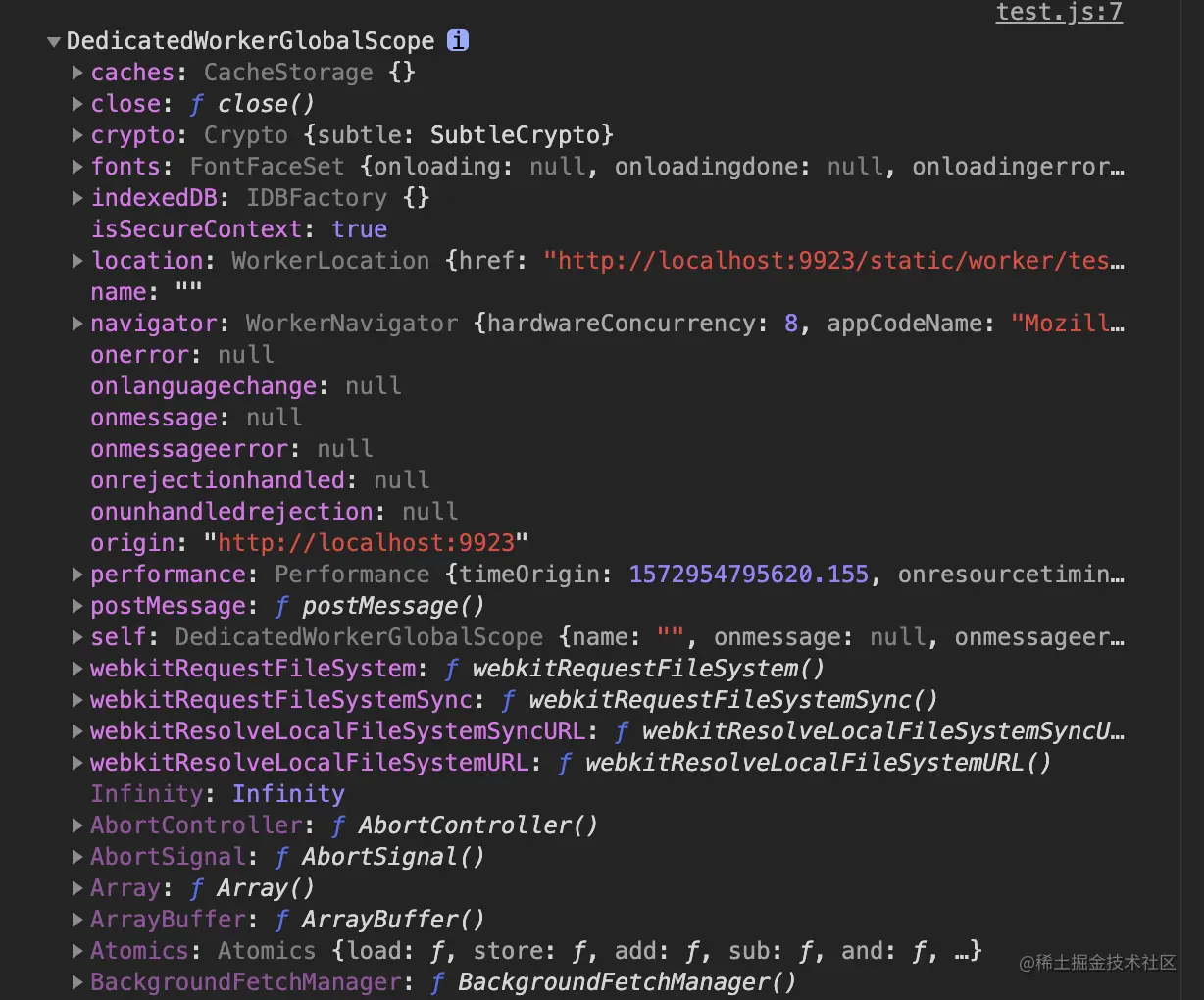Click the close() function name

[266, 104]
